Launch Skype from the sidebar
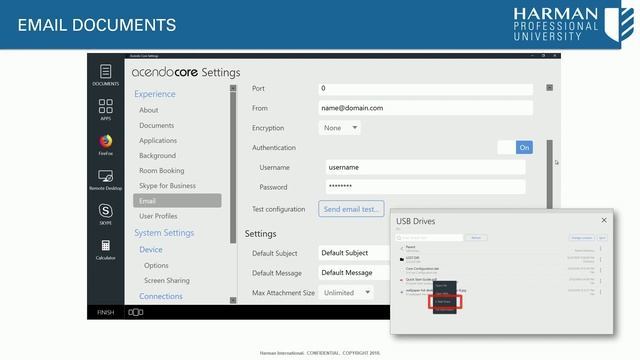Screen dimensions: 640x360 coord(105,214)
